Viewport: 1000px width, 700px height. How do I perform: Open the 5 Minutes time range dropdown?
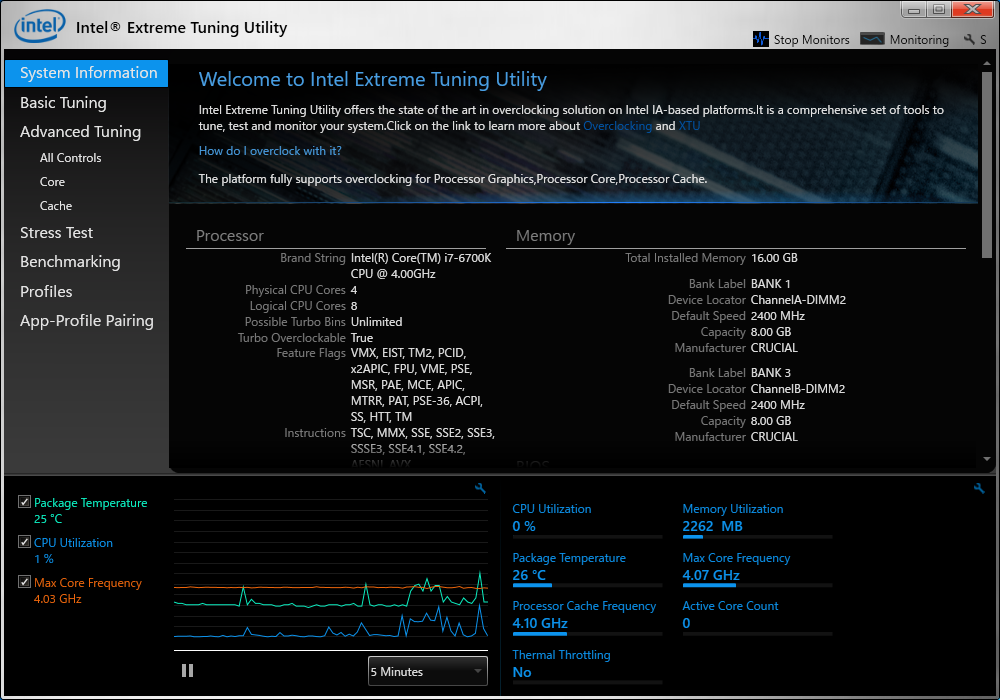click(427, 671)
